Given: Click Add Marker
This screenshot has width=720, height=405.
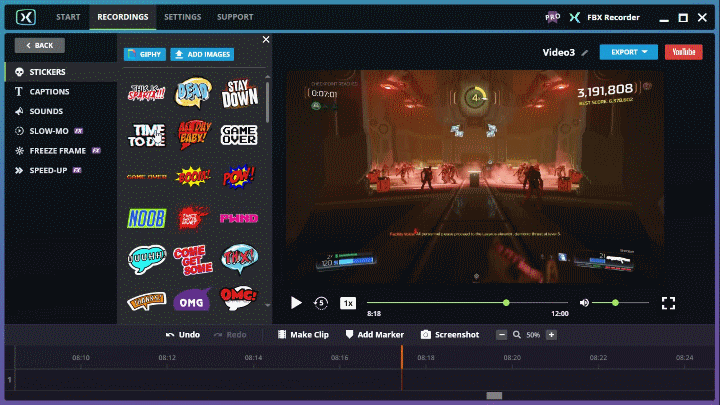Looking at the screenshot, I should pyautogui.click(x=375, y=335).
